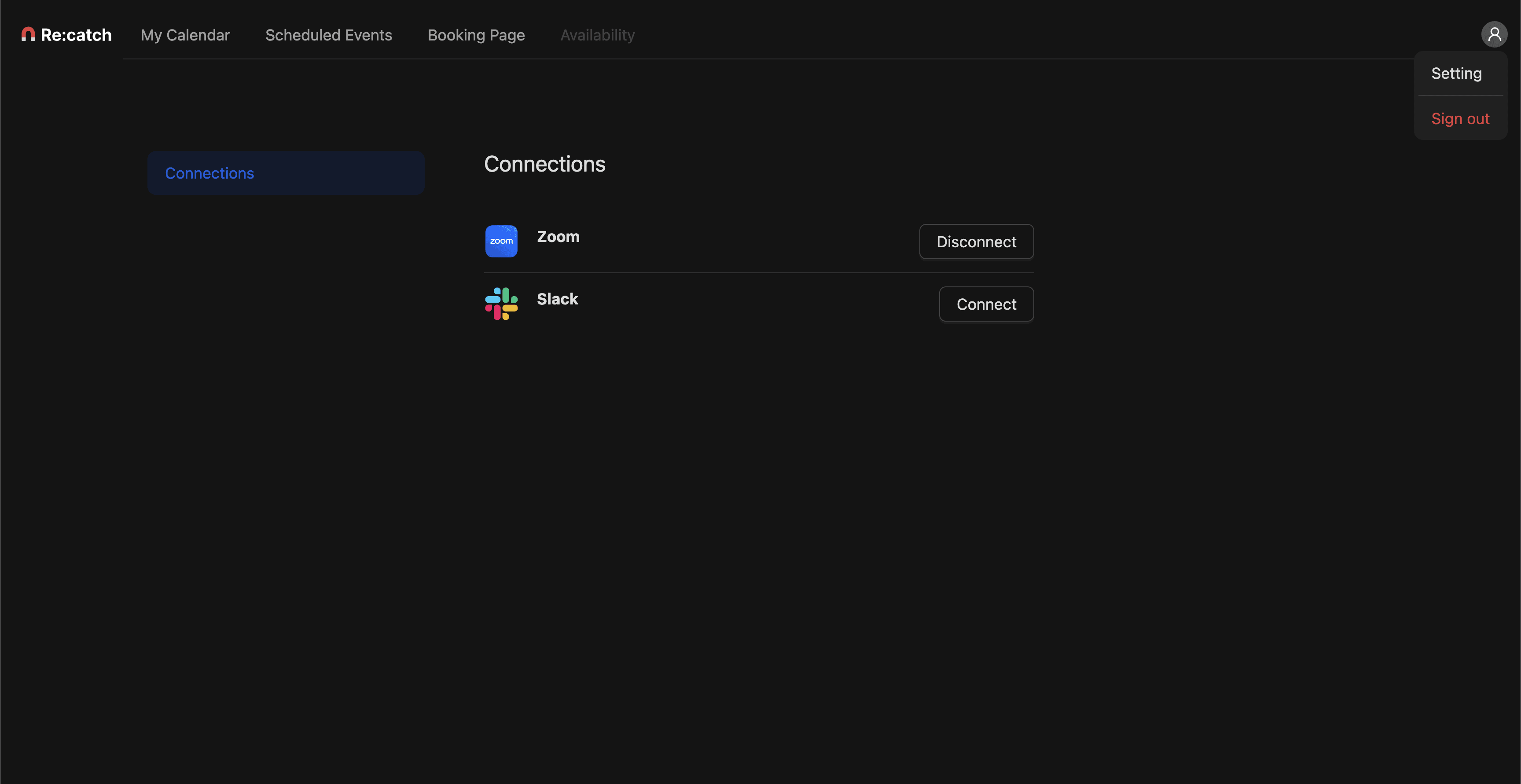Screen dimensions: 1521x784
Task: Click the Re:catch brand name text
Action: [x=76, y=35]
